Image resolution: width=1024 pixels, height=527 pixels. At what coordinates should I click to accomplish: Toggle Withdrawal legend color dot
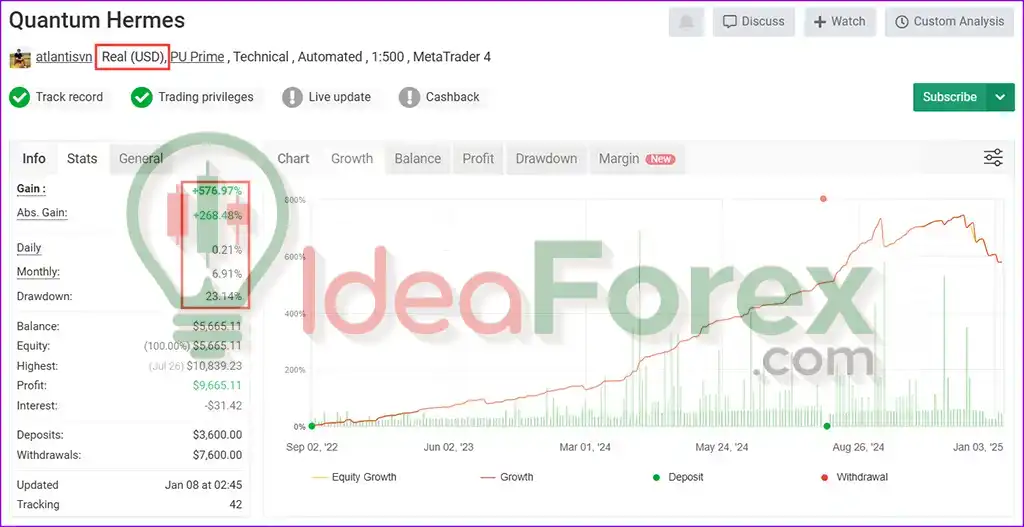[822, 477]
